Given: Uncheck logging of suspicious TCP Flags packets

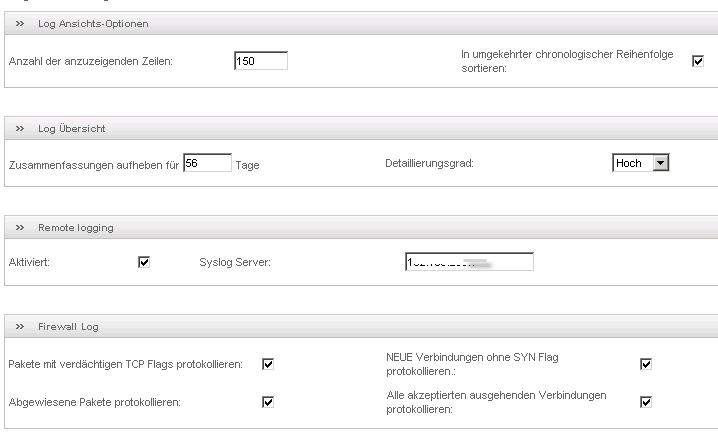Looking at the screenshot, I should pyautogui.click(x=268, y=364).
